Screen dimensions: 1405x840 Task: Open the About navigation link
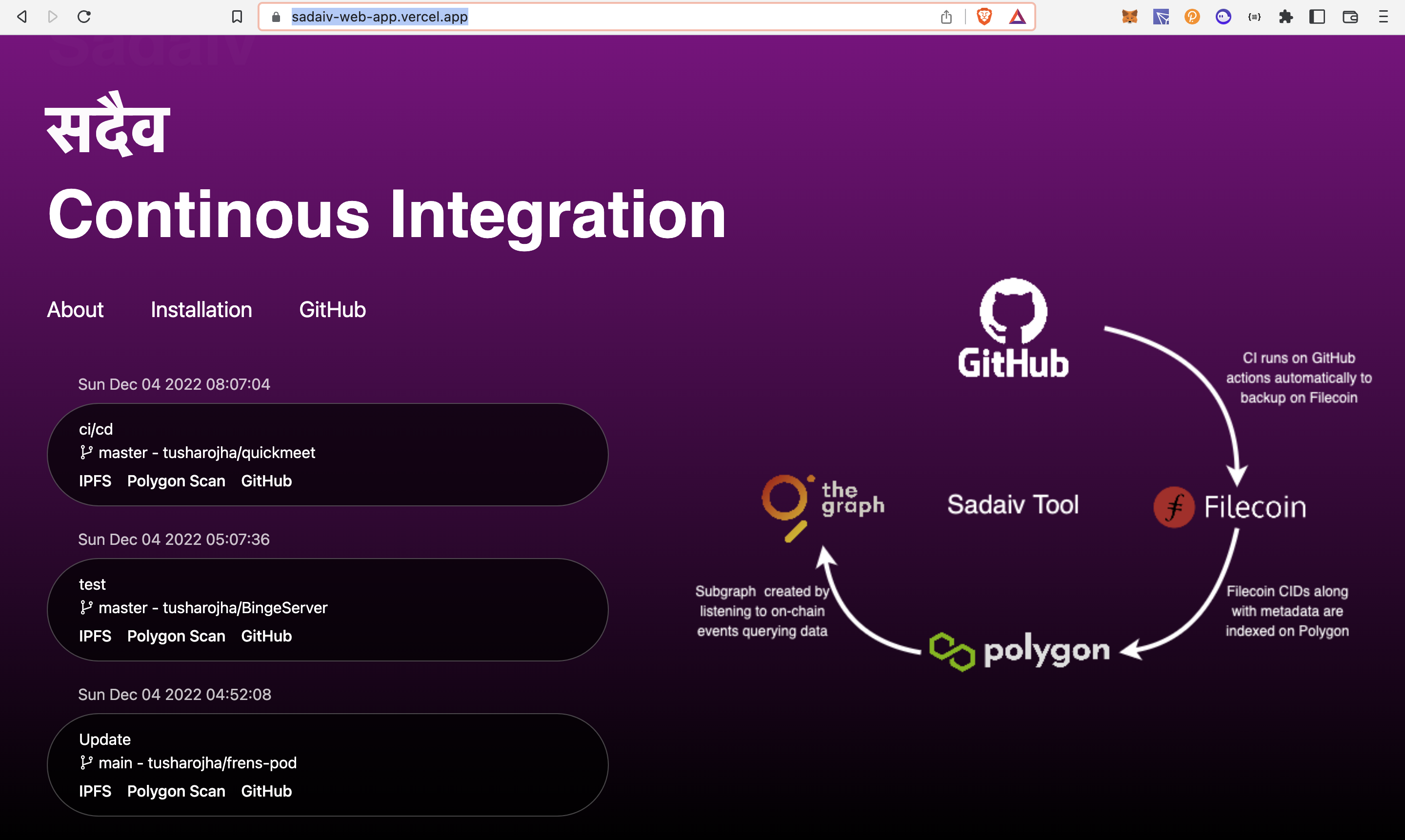tap(75, 310)
